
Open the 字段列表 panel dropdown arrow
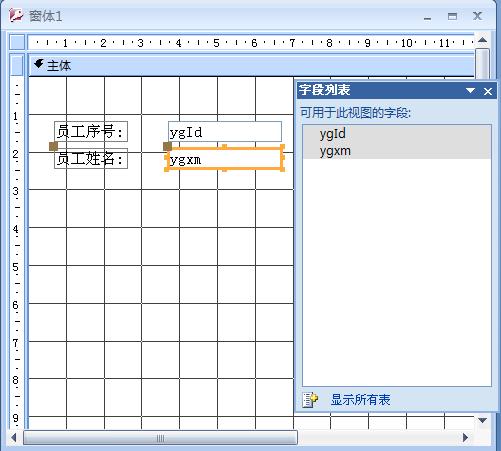pos(470,91)
